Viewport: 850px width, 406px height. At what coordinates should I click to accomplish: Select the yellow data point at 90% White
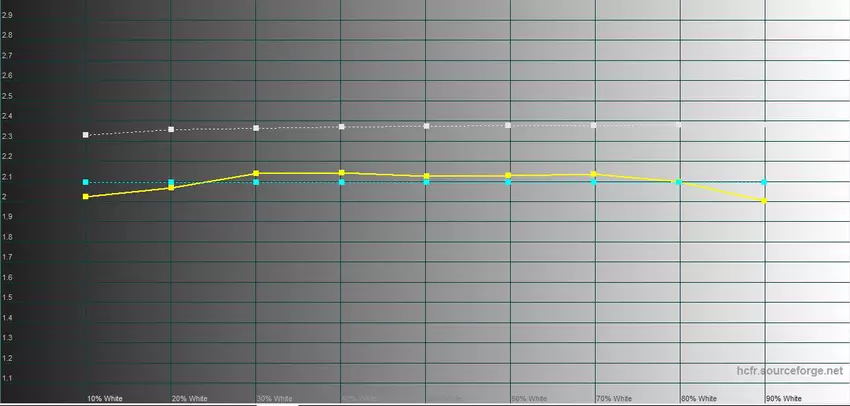pos(765,201)
